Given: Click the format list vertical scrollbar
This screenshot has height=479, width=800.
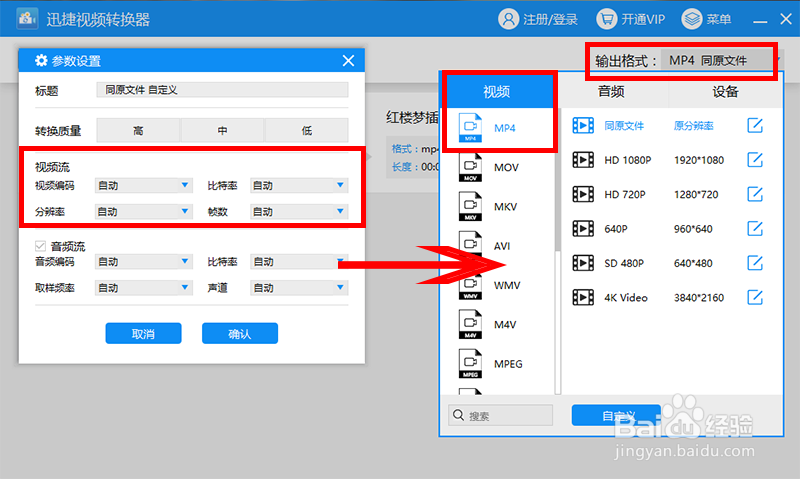Looking at the screenshot, I should coord(558,179).
